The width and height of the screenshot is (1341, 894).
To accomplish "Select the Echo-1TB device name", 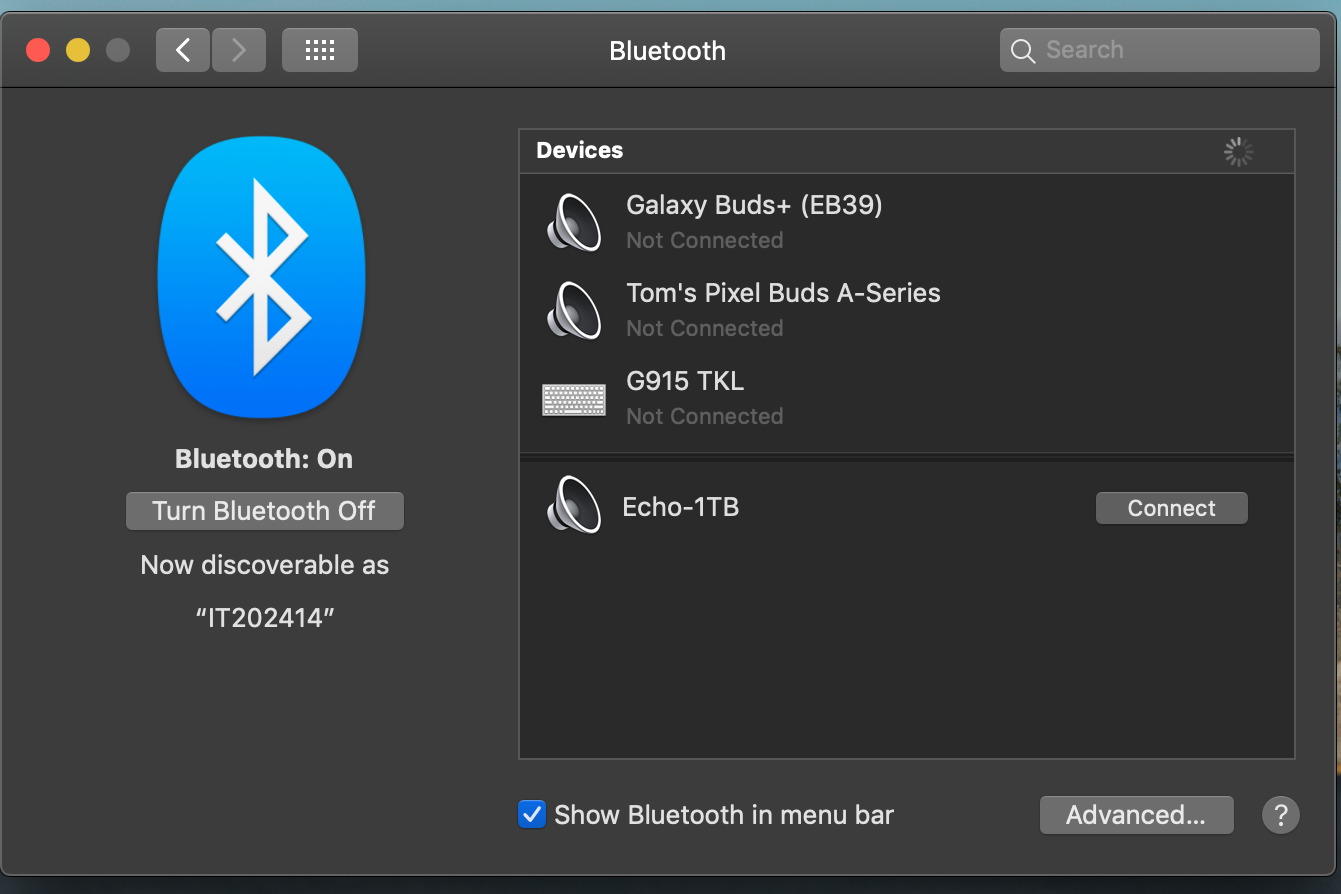I will pyautogui.click(x=681, y=507).
